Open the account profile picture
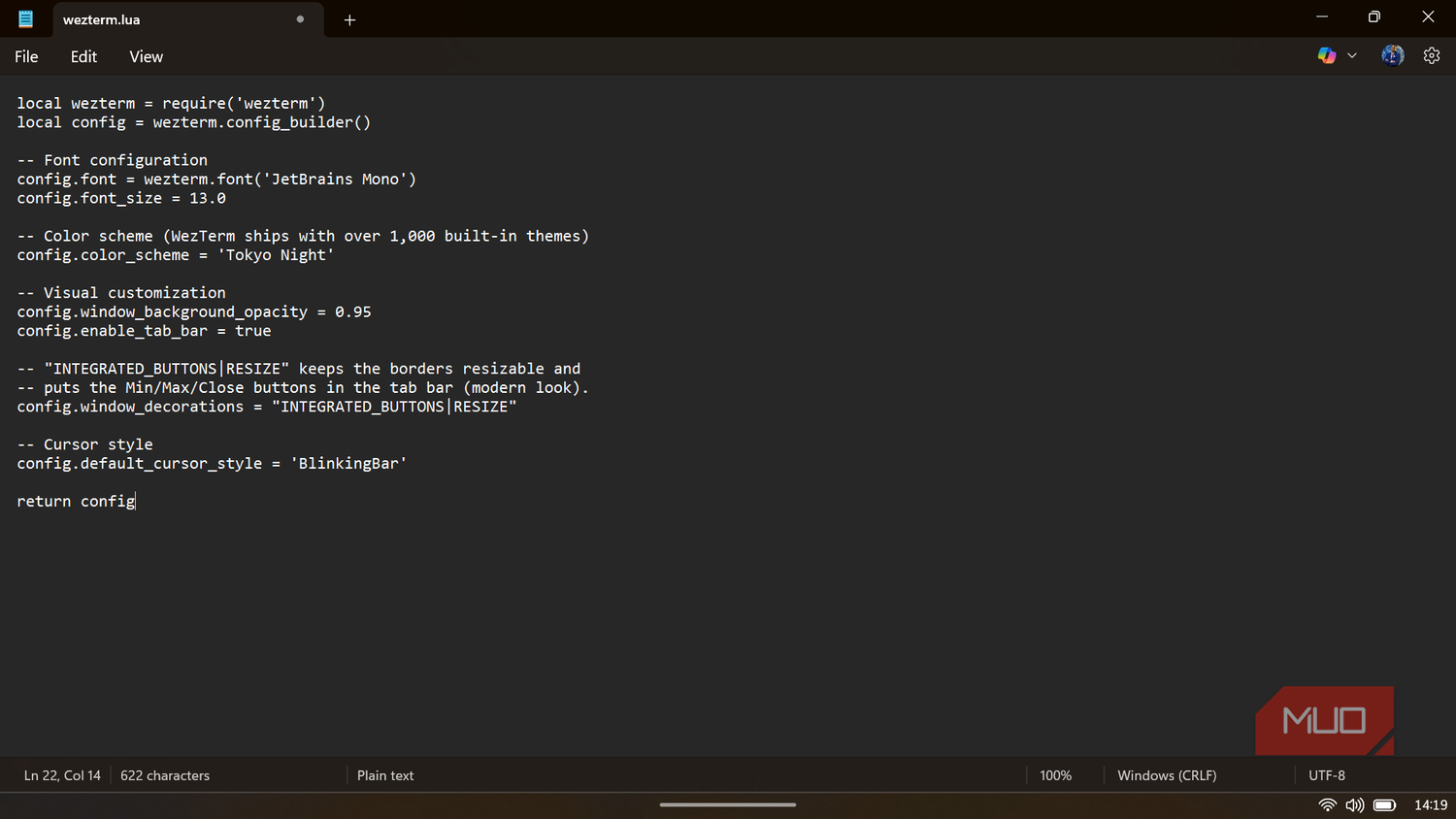This screenshot has height=819, width=1456. point(1392,55)
